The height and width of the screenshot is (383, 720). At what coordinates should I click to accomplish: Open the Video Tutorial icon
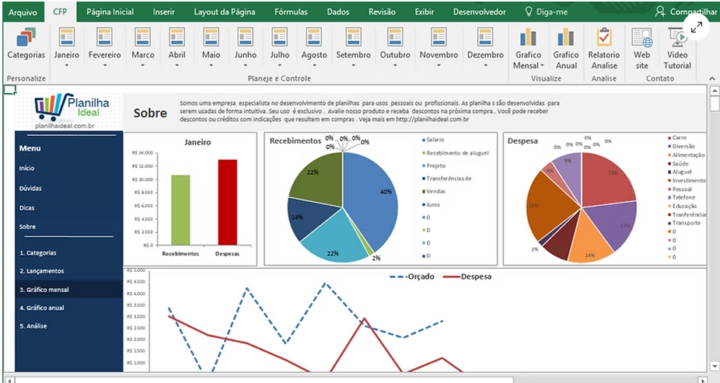click(x=677, y=37)
